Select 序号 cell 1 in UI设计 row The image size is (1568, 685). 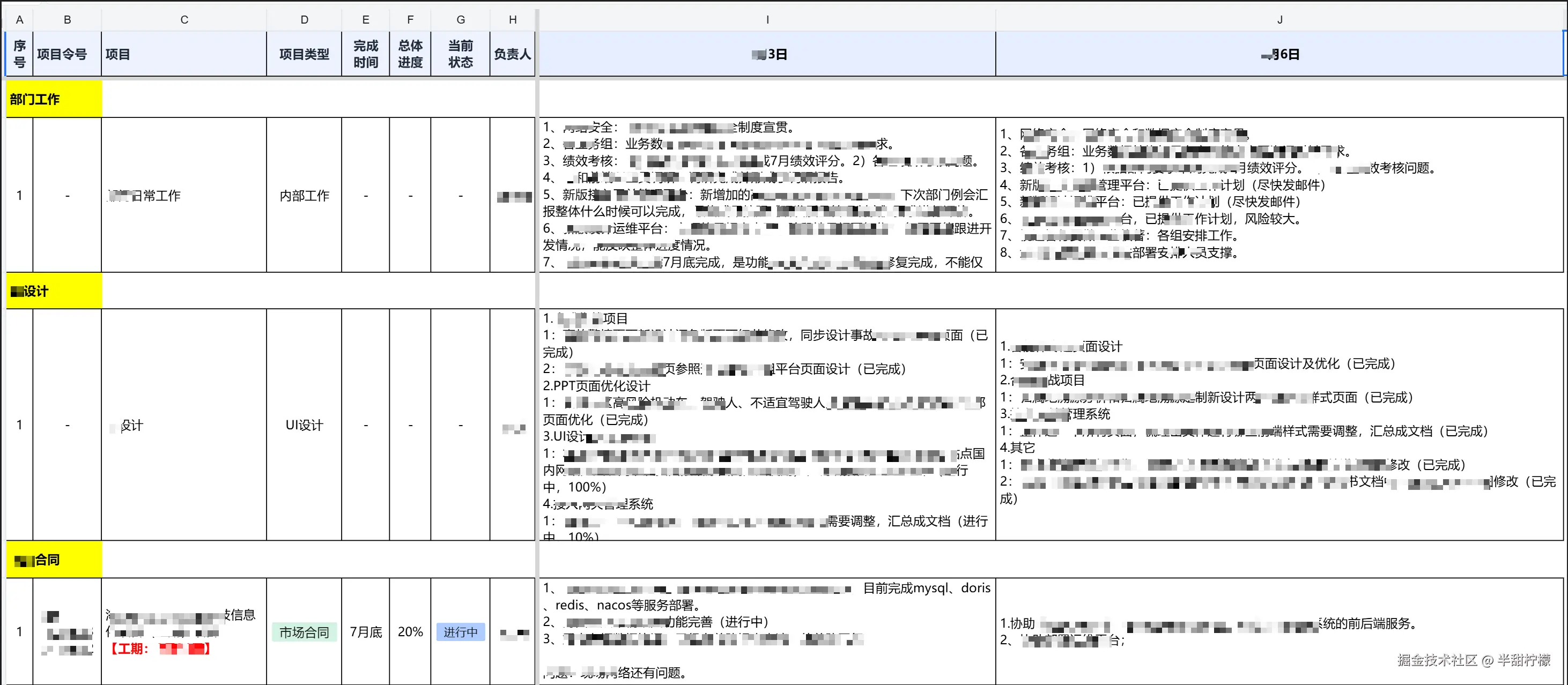[x=19, y=425]
